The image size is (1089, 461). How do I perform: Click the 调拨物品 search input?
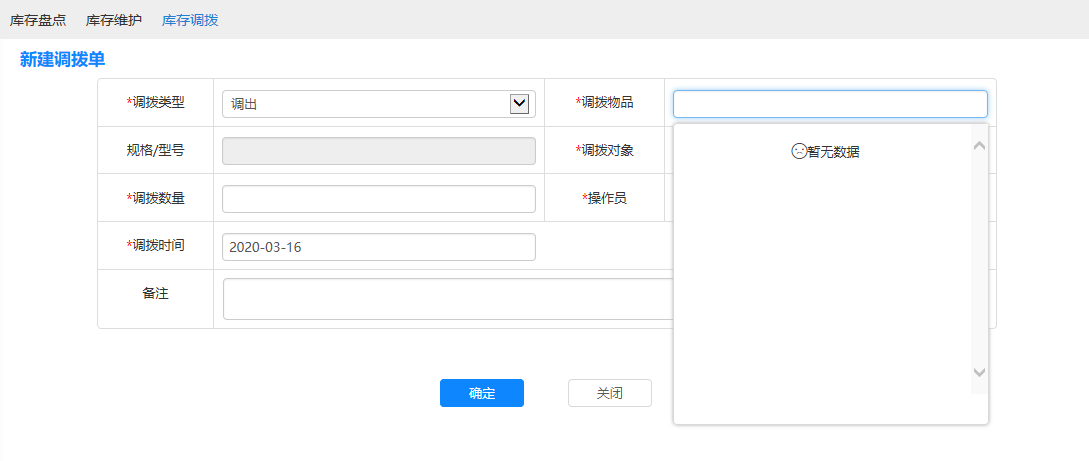[x=829, y=104]
